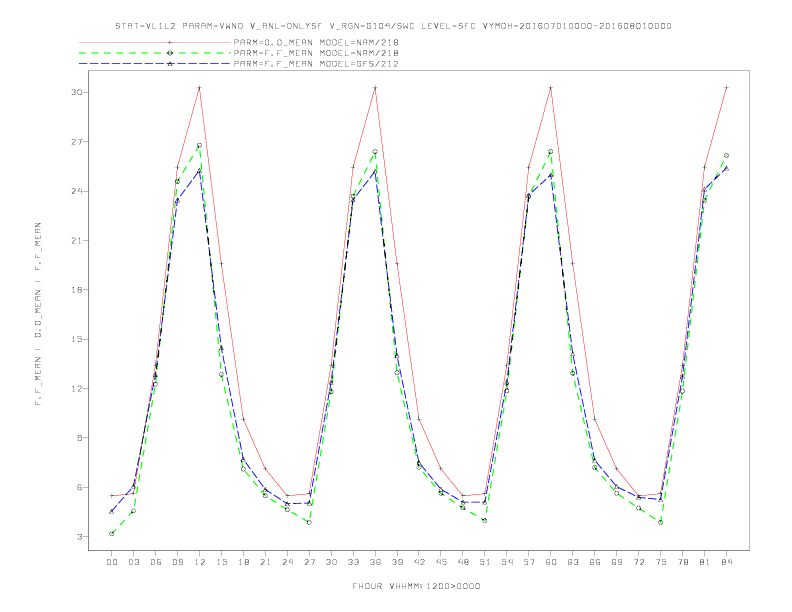Select the green dashed line legend sample
This screenshot has height=612, width=792.
155,53
